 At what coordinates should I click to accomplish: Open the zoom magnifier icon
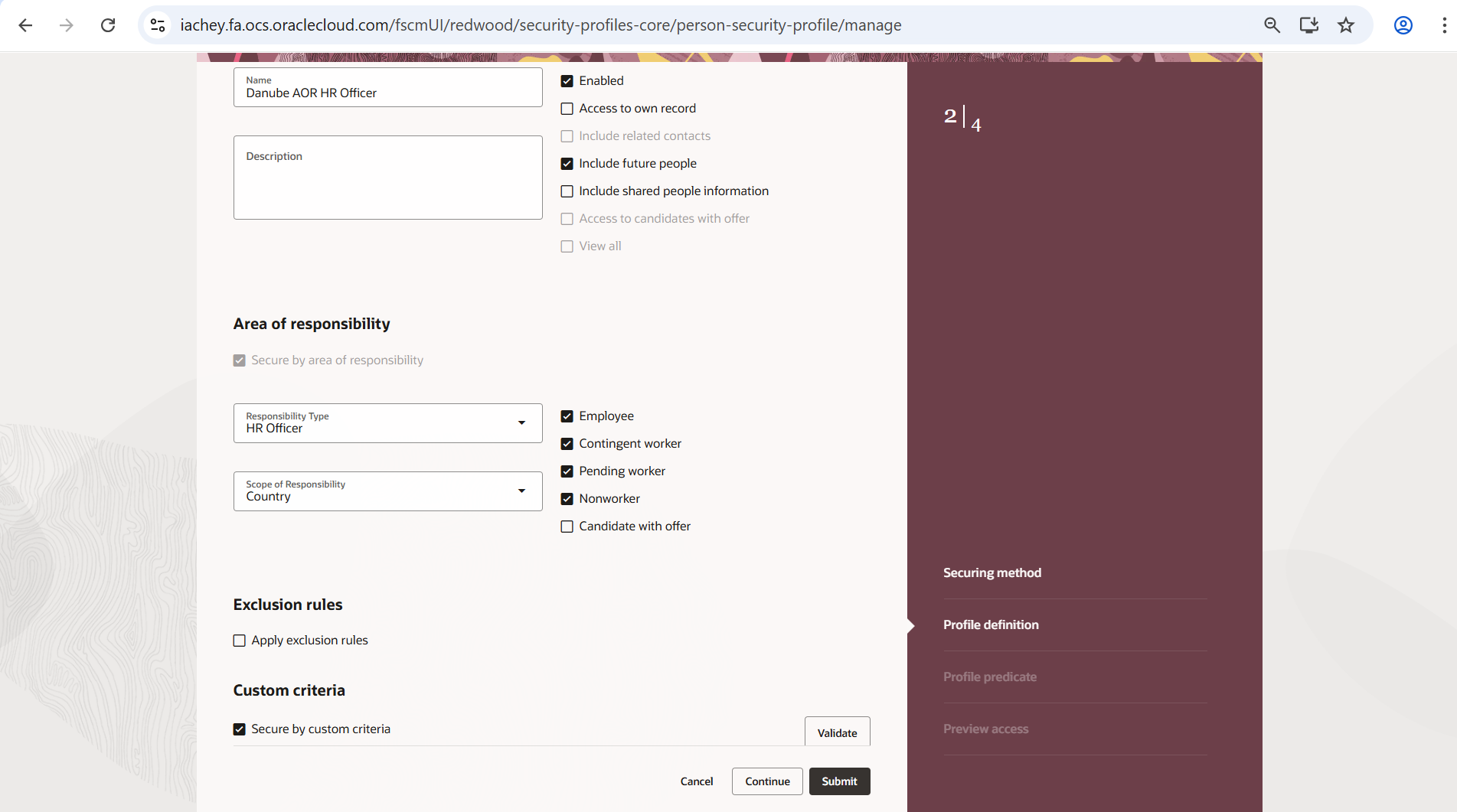[x=1272, y=25]
